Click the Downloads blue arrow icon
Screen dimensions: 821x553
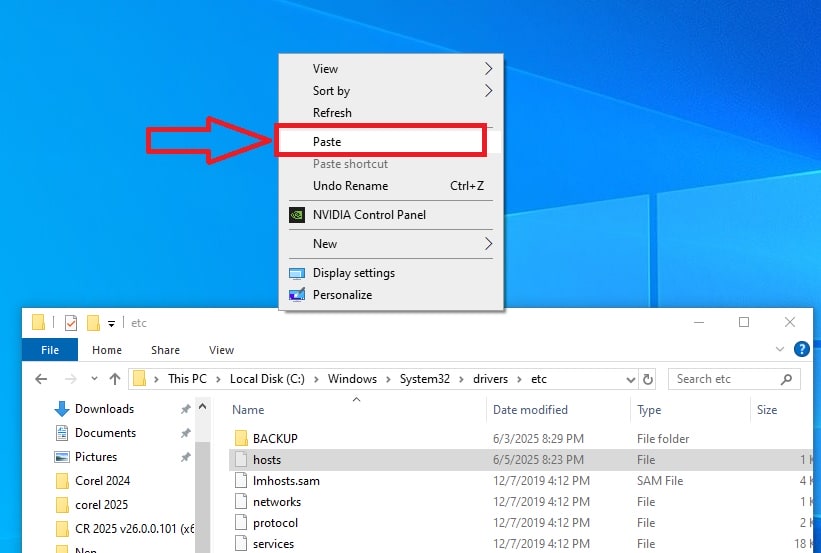click(62, 409)
